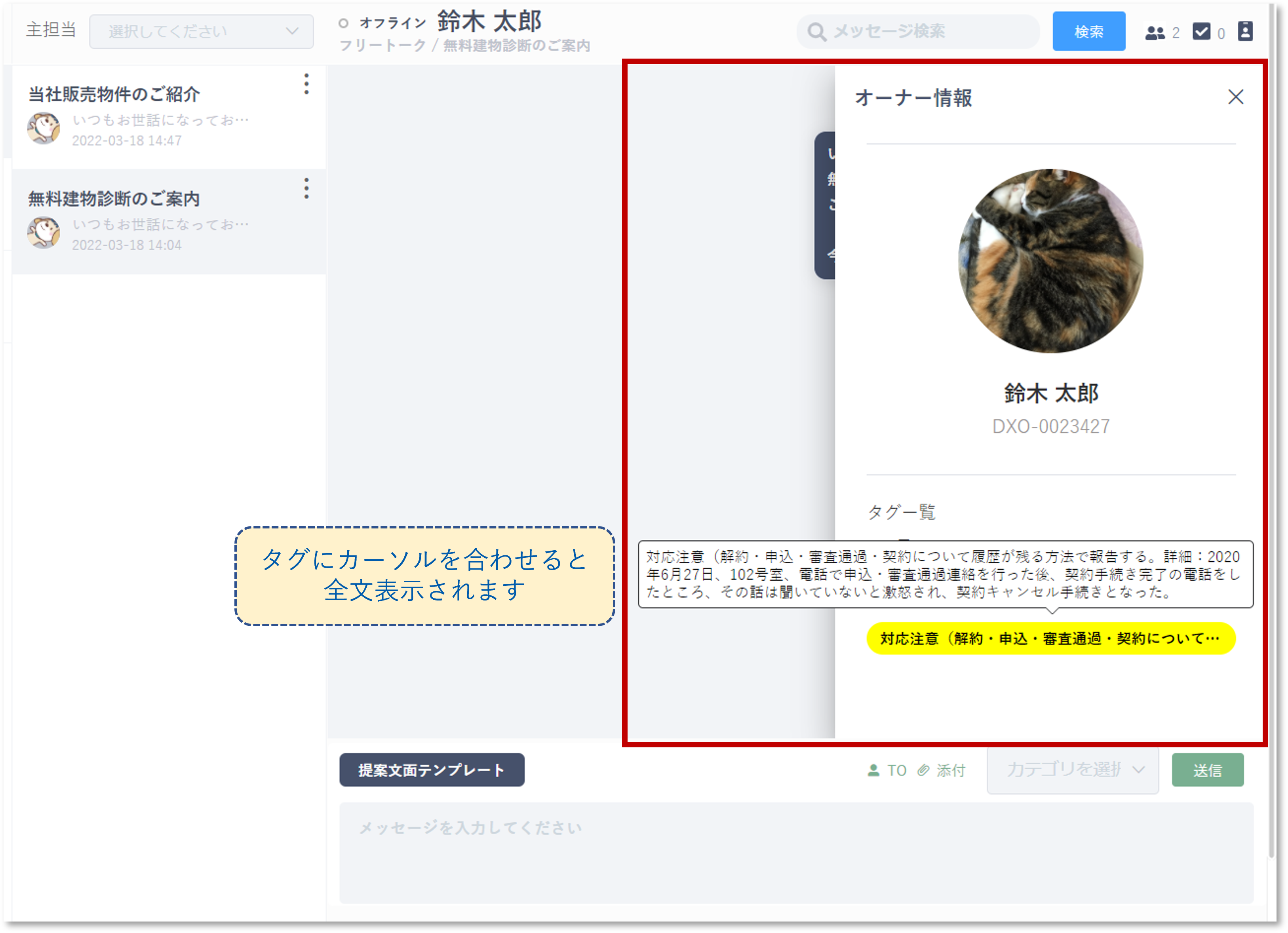Close the オーナー情報 panel
Viewport: 1288px width, 933px height.
1236,97
